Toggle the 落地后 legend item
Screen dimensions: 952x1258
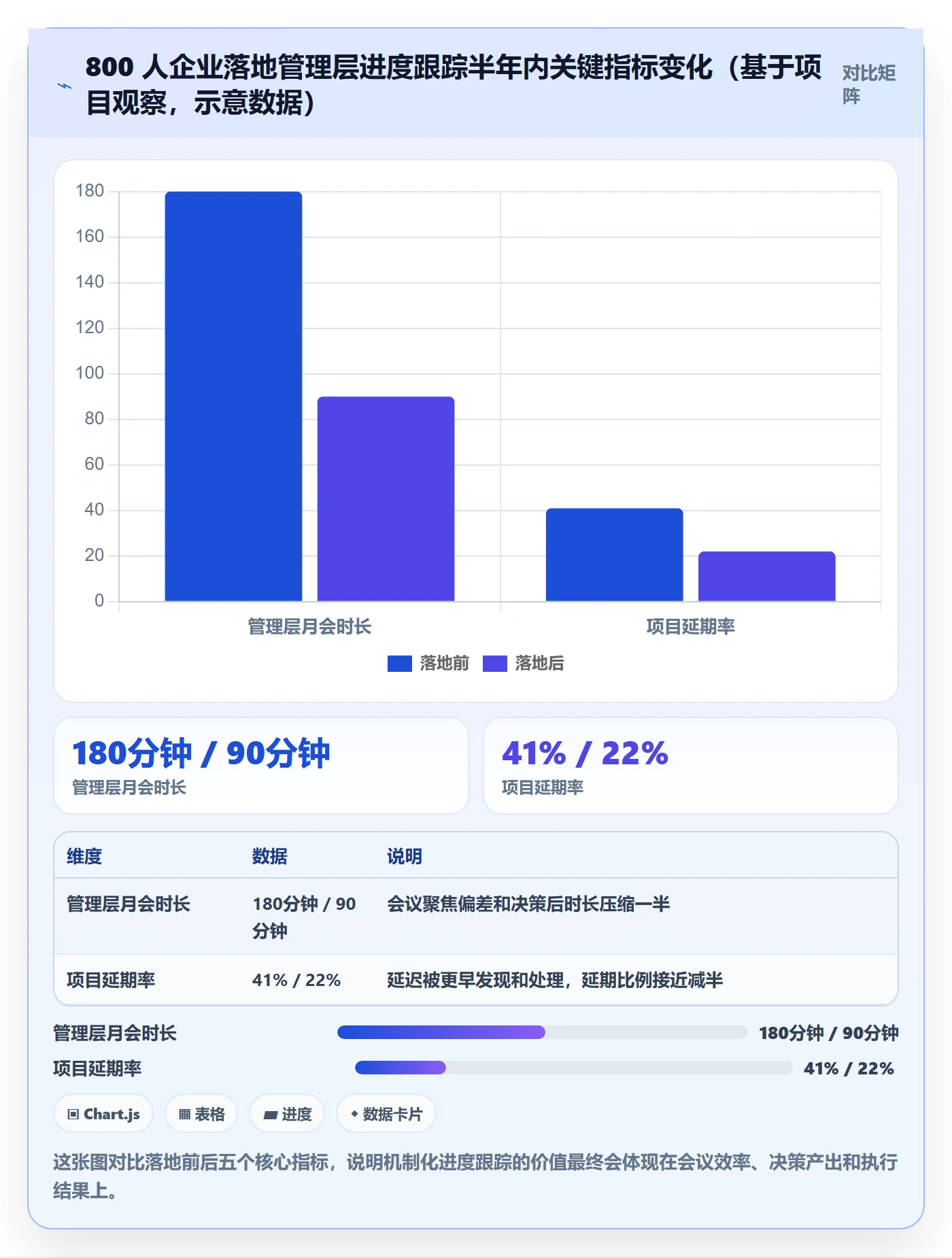(x=523, y=663)
